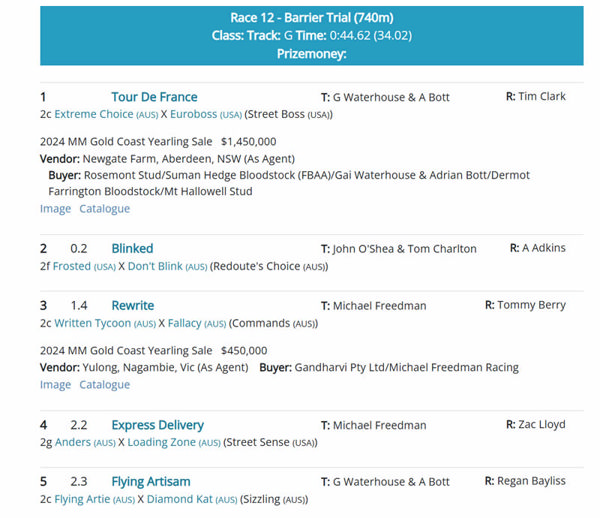This screenshot has height=518, width=600.
Task: Open the Don't Blink dam link
Action: tap(154, 266)
